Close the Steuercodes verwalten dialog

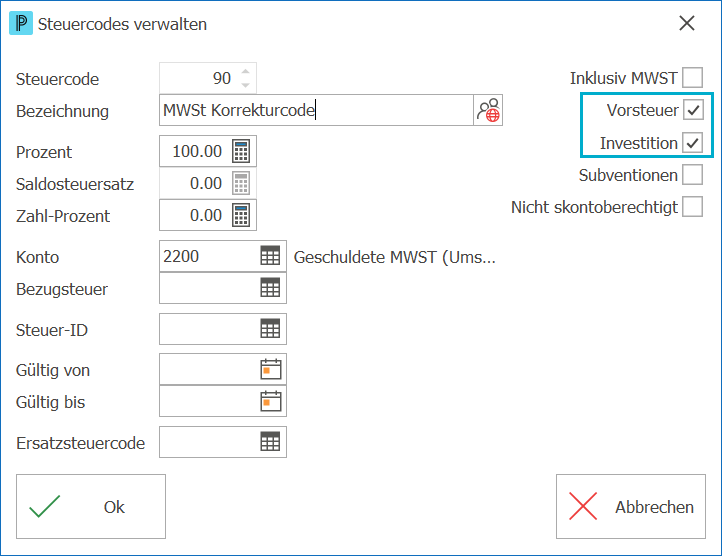tap(687, 23)
